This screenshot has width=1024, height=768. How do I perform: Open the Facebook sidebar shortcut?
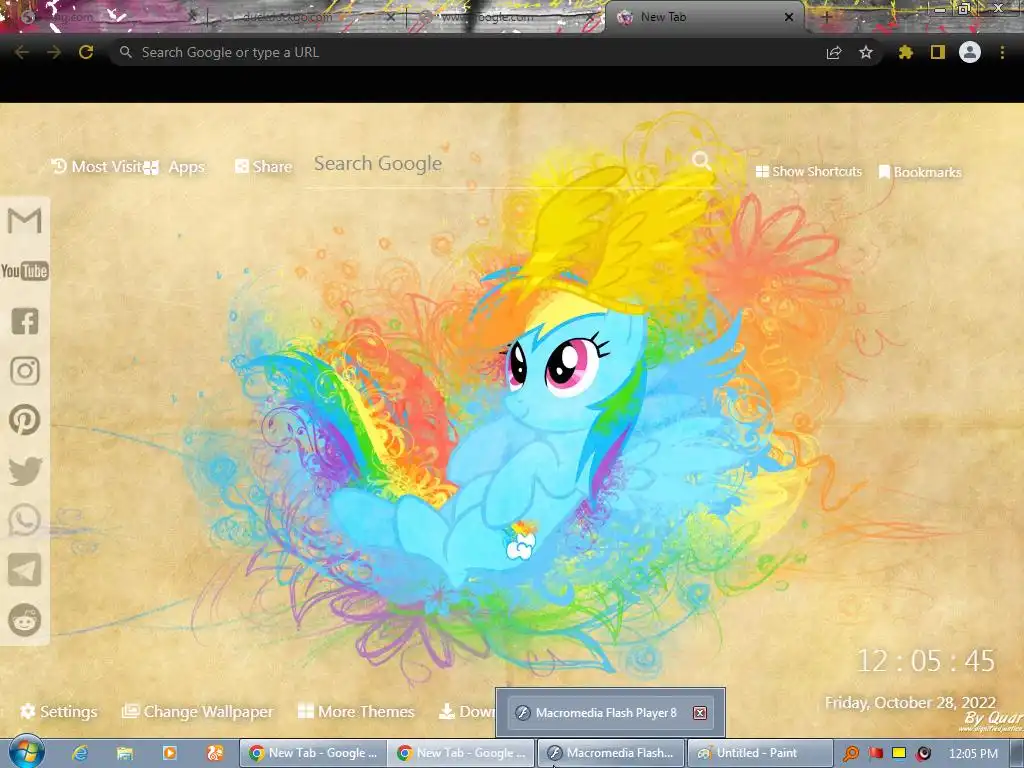pyautogui.click(x=25, y=321)
